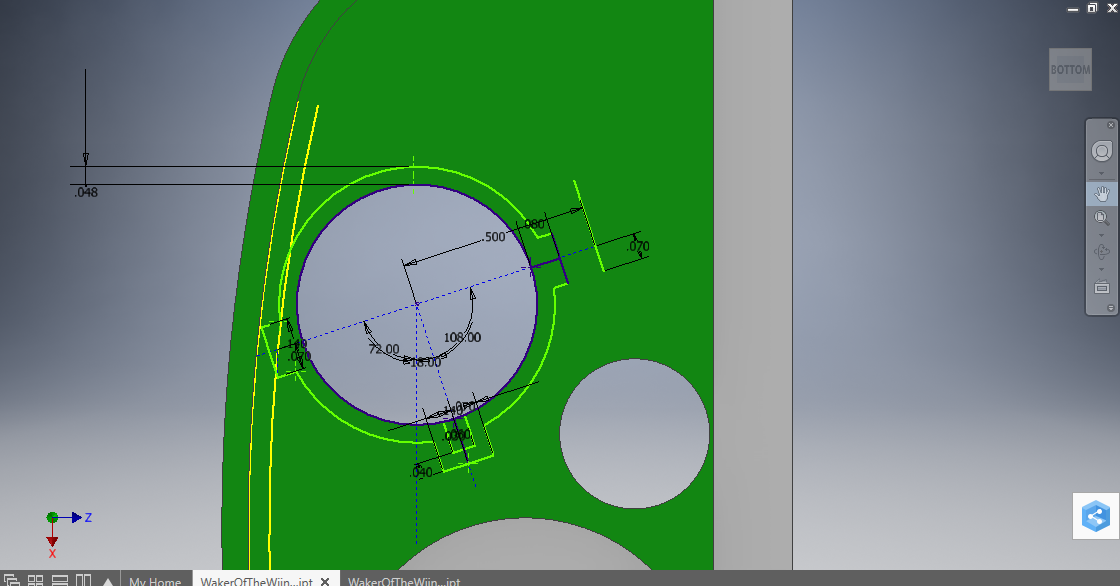Click the Look At tool
Screen dimensions: 1120x586
pyautogui.click(x=1101, y=287)
